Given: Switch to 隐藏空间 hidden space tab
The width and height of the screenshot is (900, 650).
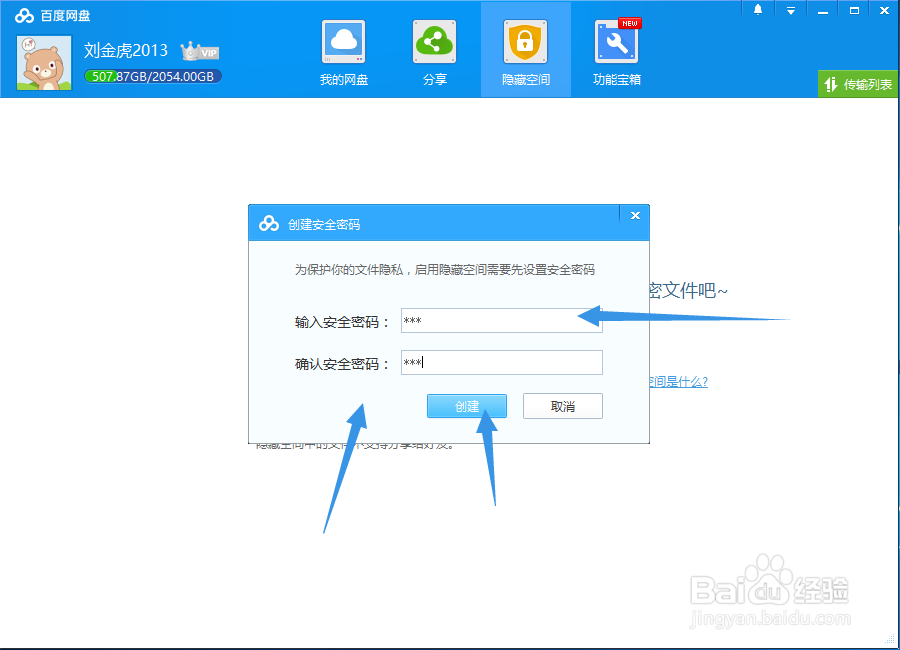Looking at the screenshot, I should point(526,50).
